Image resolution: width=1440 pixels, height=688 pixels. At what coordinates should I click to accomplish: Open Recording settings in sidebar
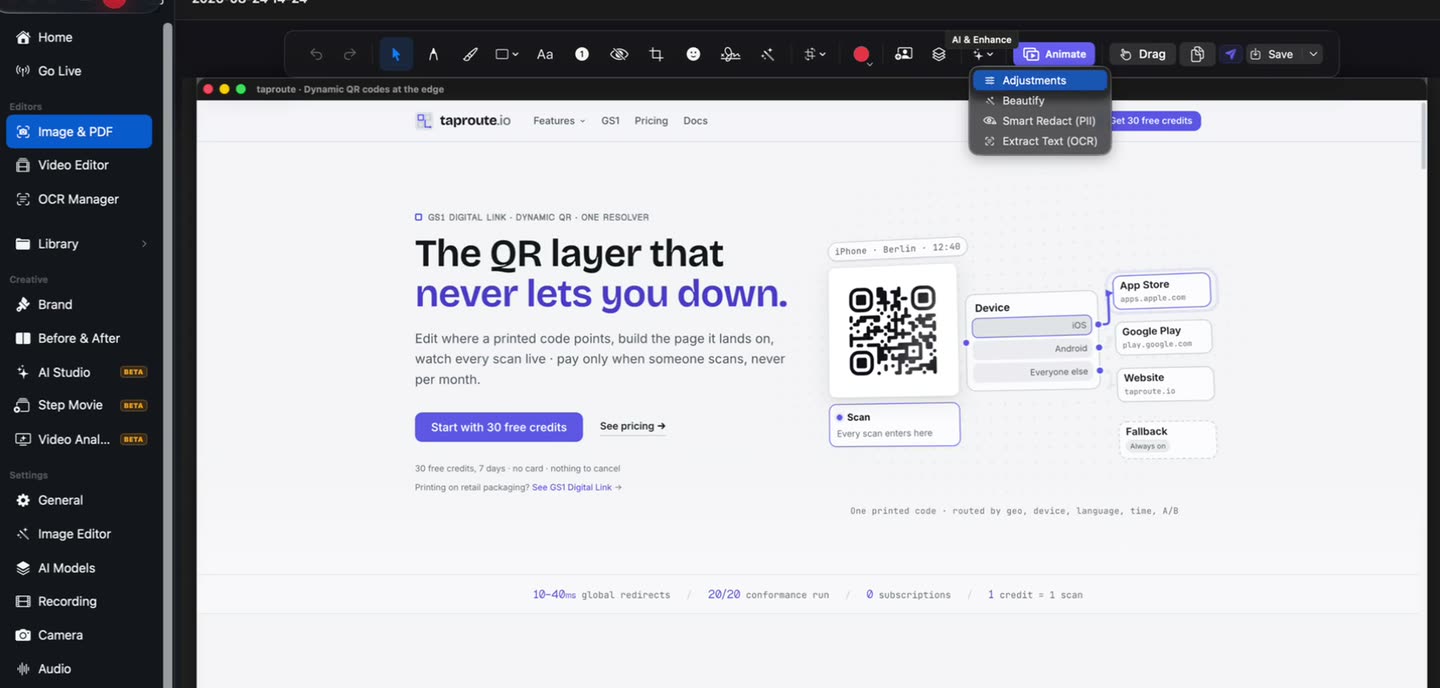tap(79, 601)
